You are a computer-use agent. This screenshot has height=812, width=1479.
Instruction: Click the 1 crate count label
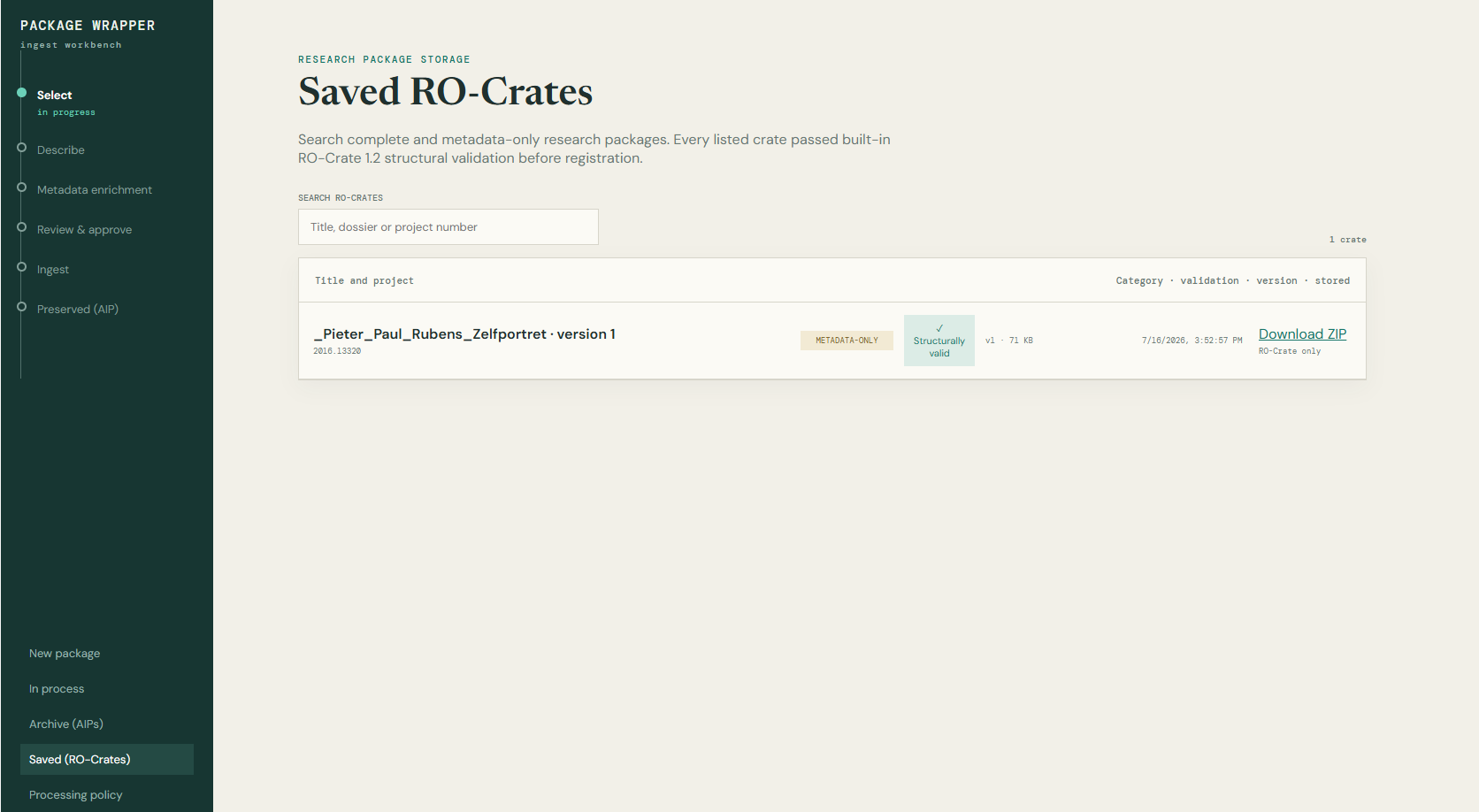coord(1347,240)
